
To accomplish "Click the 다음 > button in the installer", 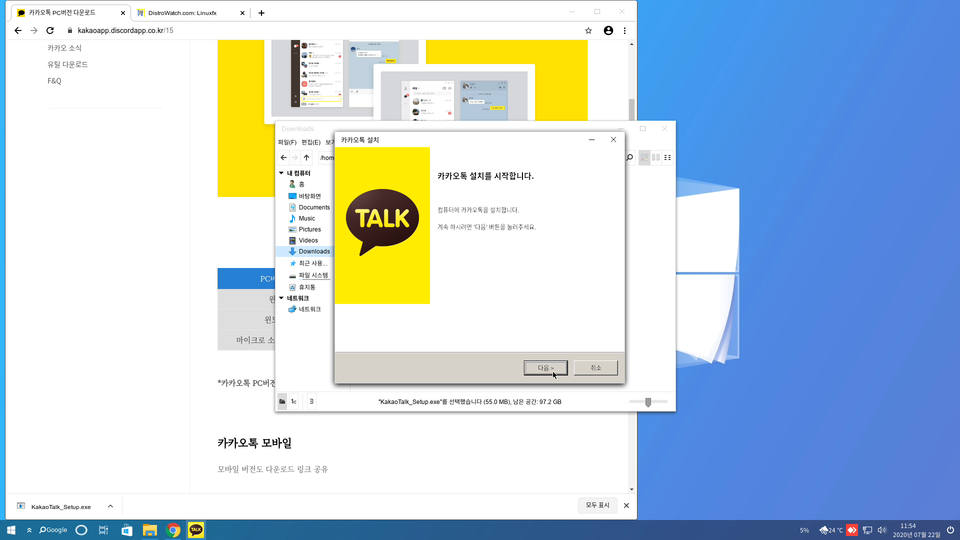I will [x=546, y=368].
